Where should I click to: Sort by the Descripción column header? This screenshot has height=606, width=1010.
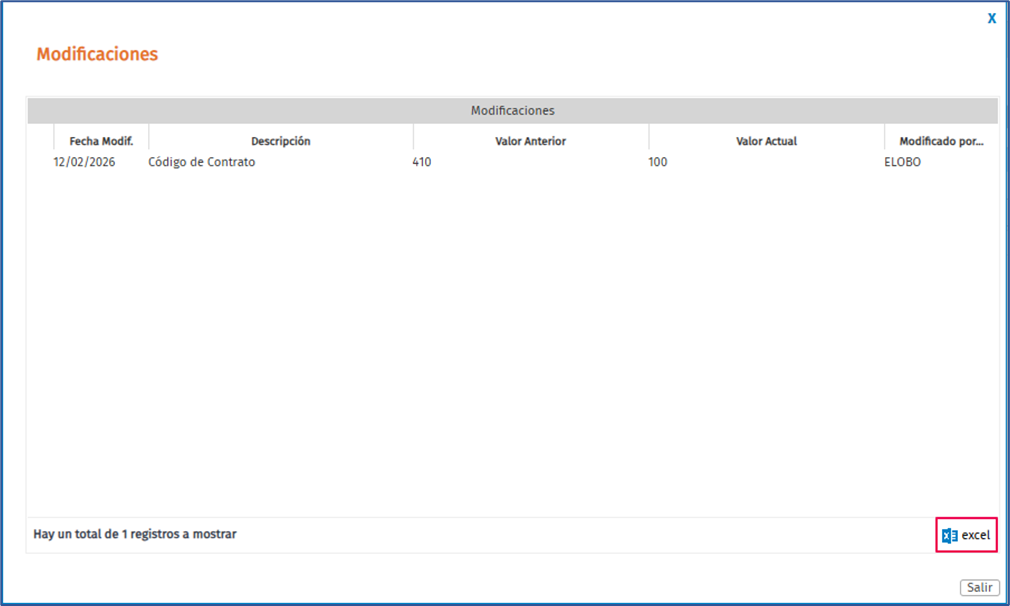tap(281, 141)
